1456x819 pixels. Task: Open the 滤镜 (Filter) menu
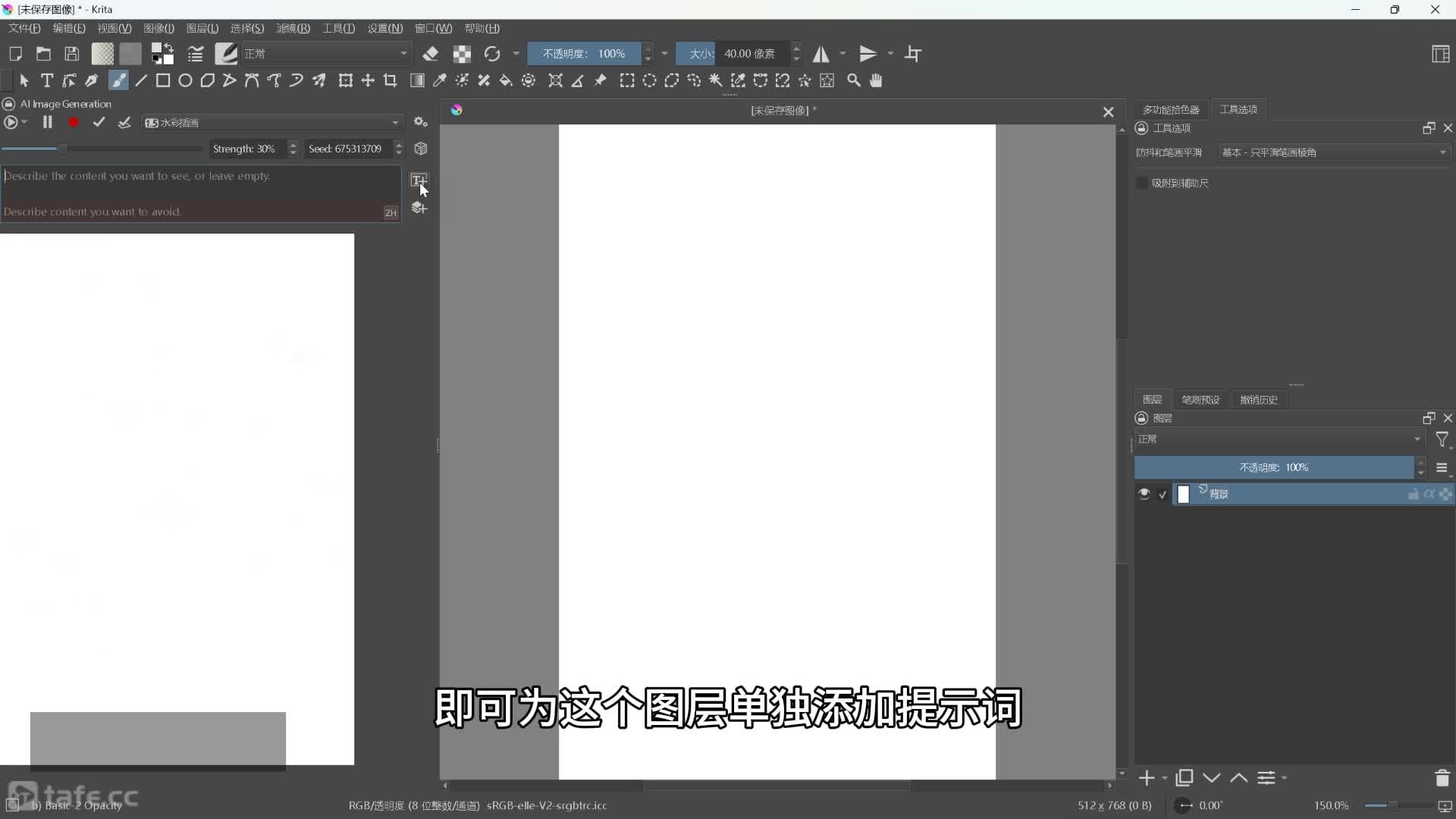click(293, 28)
